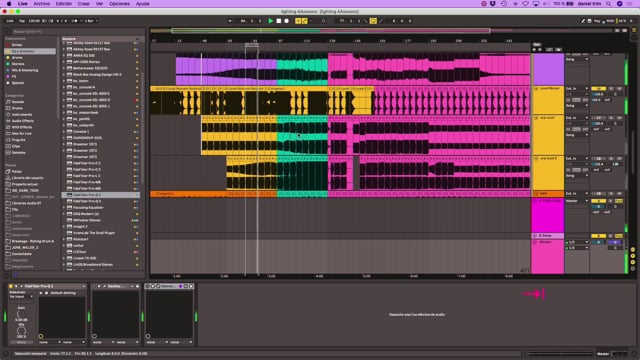This screenshot has width=640, height=360.
Task: Open Master output dropdown on return A
Action: tap(577, 201)
